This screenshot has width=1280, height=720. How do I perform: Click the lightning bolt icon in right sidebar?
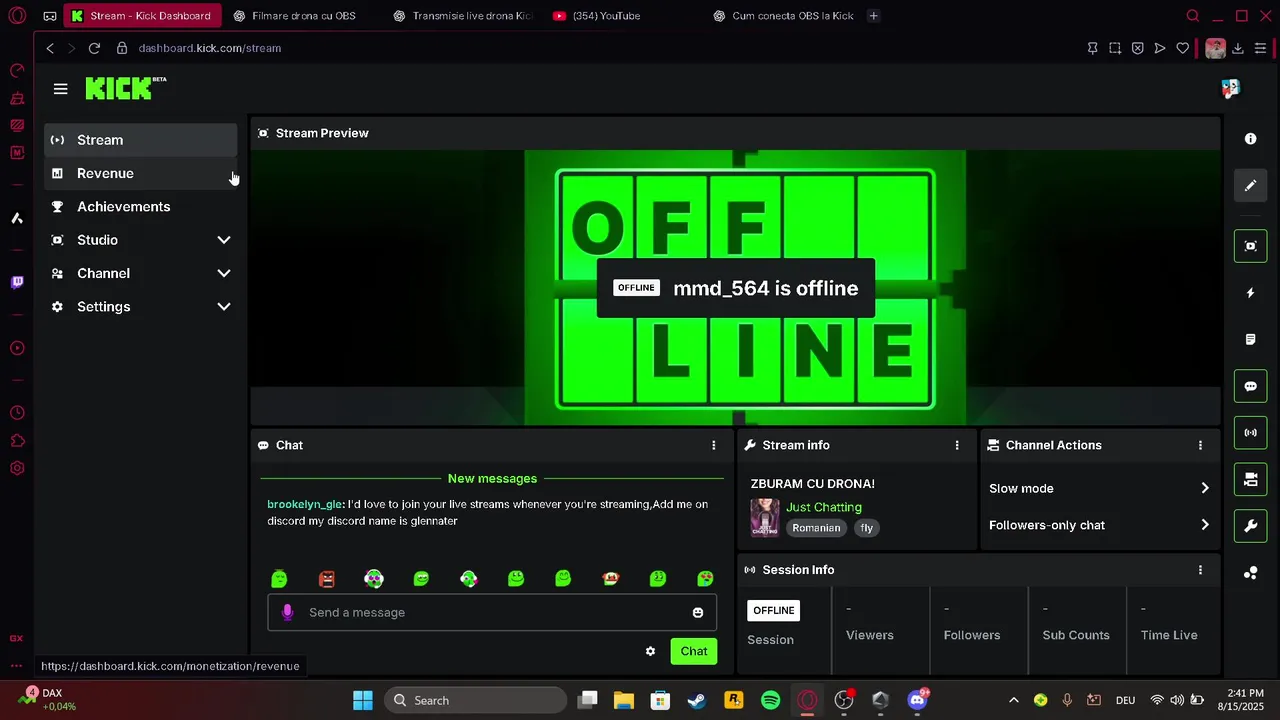point(1250,293)
